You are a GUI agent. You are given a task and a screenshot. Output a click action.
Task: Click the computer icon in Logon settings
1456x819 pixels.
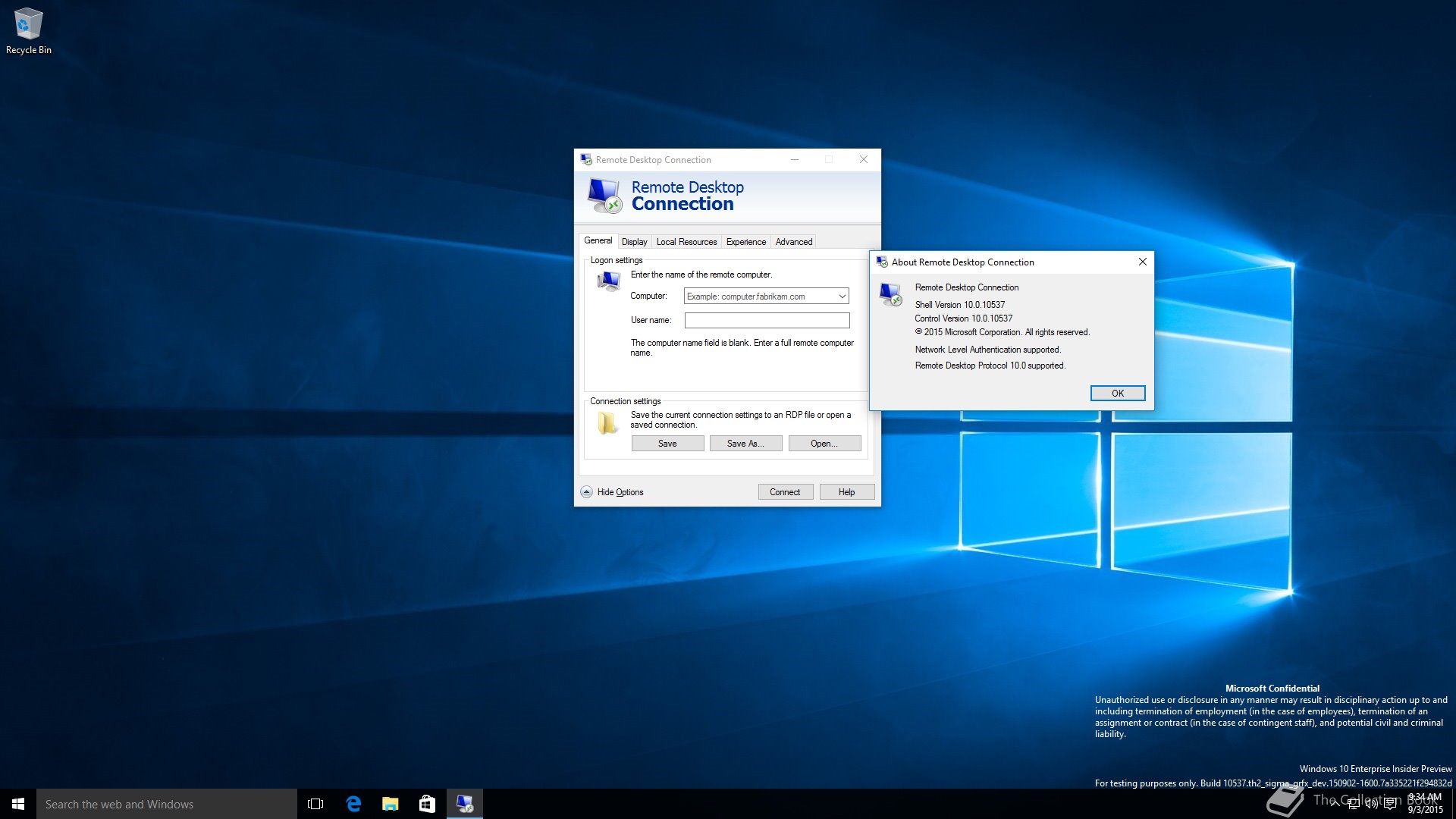[608, 281]
